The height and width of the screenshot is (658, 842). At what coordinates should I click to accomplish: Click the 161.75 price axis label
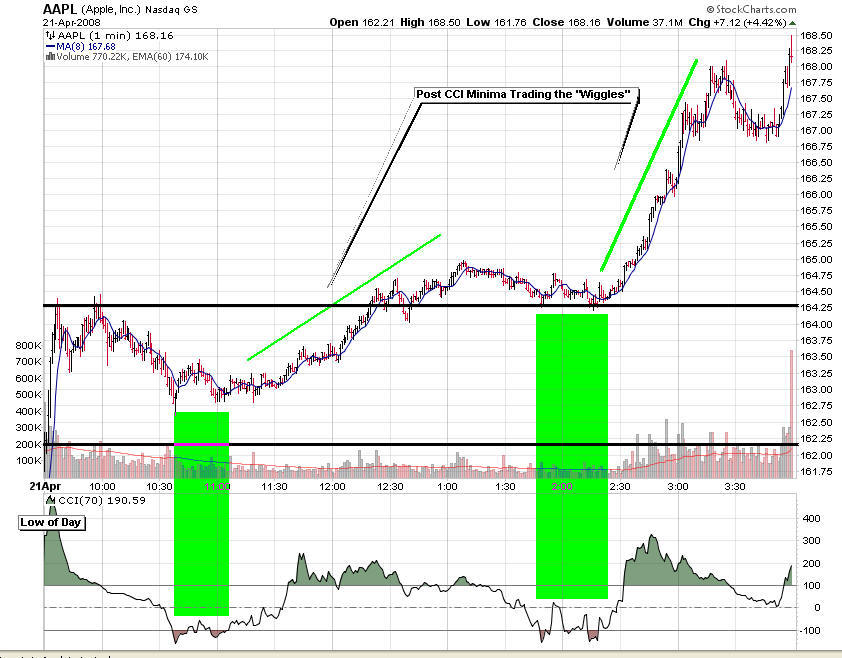click(816, 472)
